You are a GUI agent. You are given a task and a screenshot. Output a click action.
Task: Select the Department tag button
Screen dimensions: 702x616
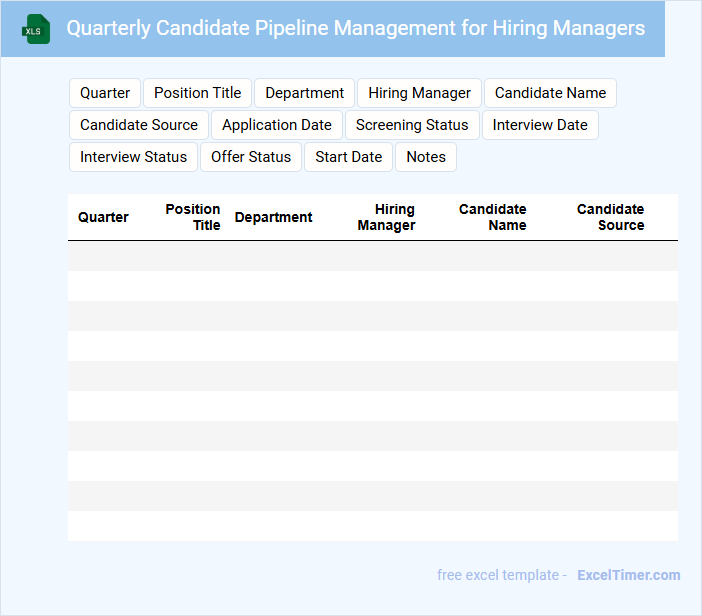tap(304, 93)
